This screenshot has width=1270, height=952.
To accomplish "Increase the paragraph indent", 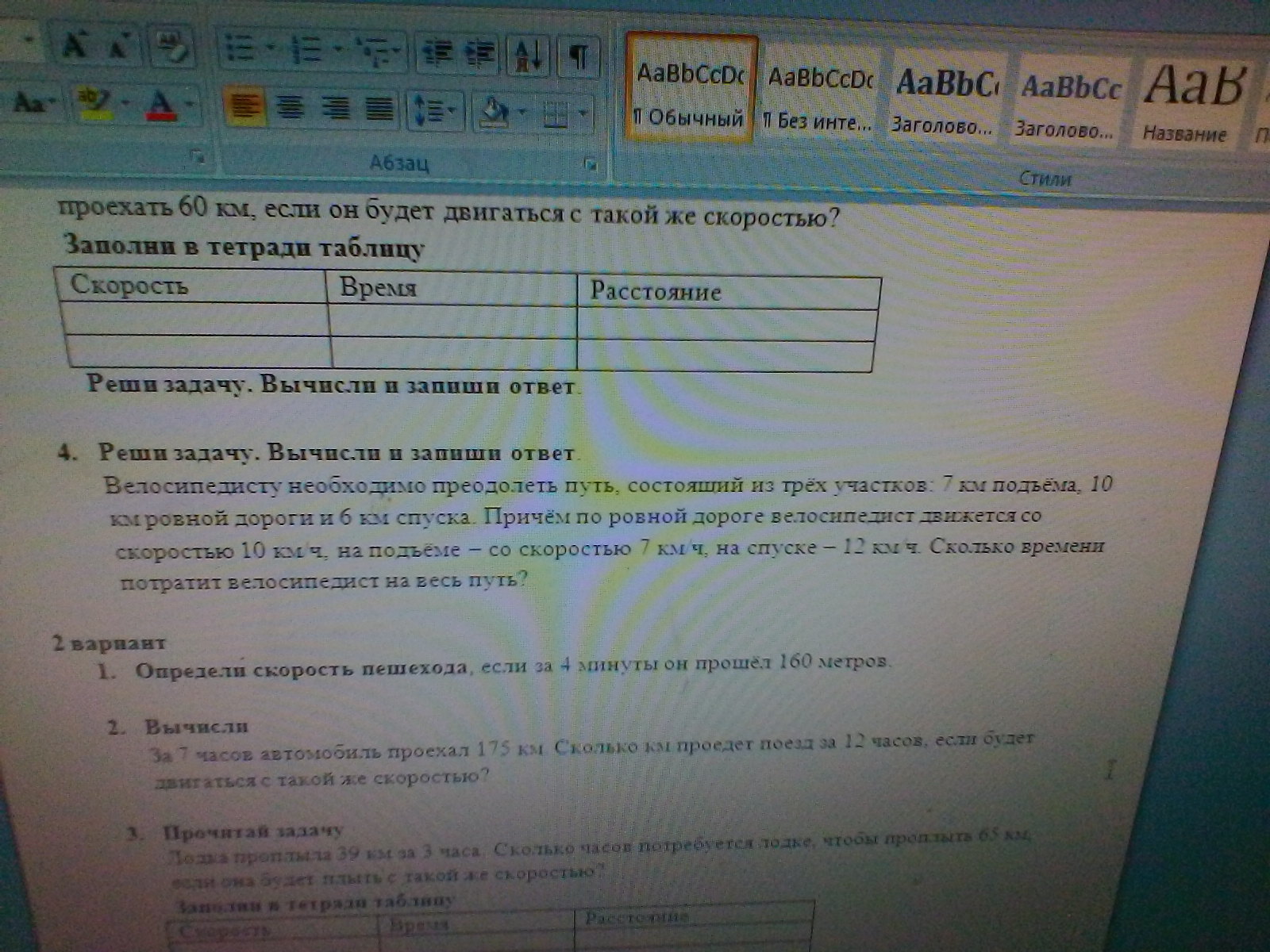I will [479, 55].
